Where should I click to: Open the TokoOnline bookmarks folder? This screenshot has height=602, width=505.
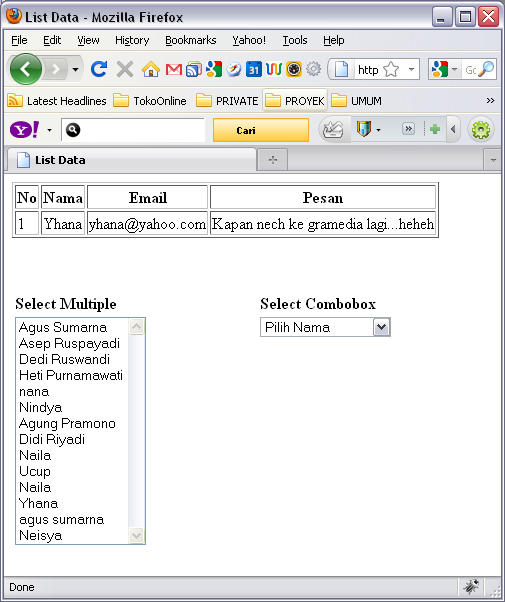pos(150,101)
